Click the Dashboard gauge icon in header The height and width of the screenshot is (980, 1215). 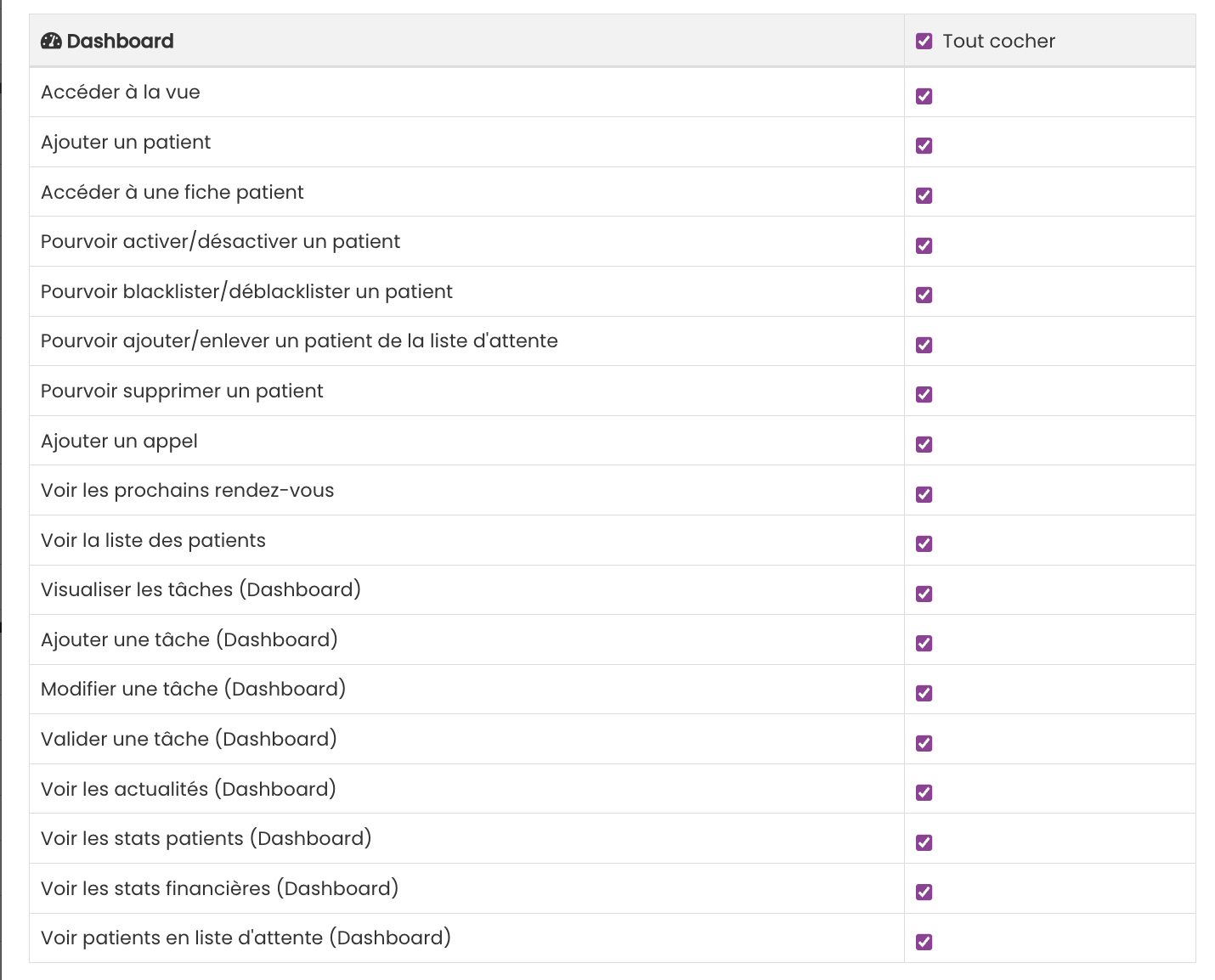[x=51, y=41]
